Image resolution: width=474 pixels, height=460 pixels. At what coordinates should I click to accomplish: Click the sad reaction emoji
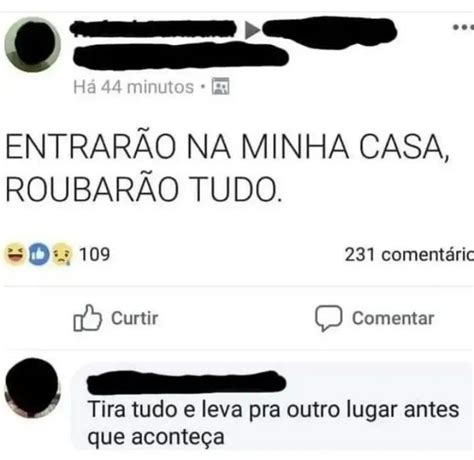coord(62,254)
